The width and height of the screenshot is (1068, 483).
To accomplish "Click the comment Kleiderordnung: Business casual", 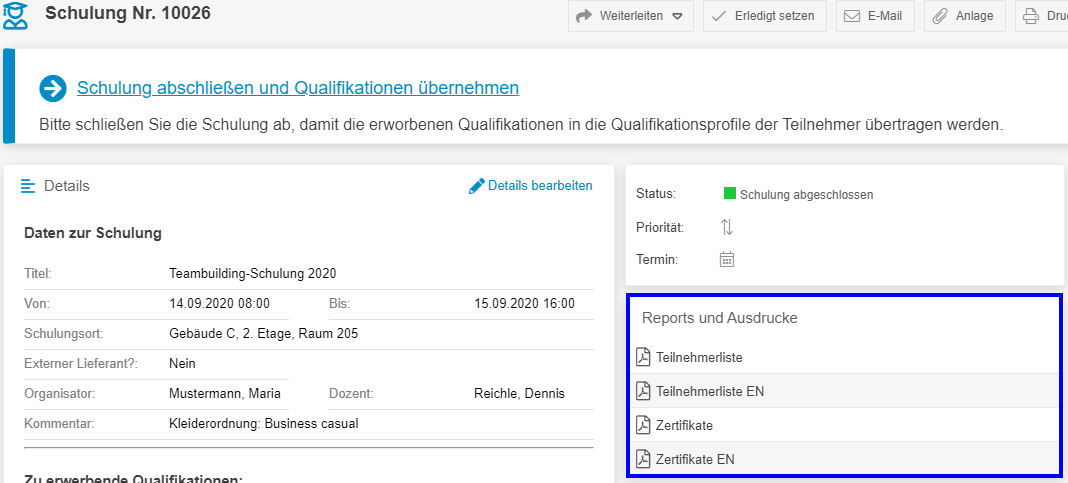I will [264, 424].
